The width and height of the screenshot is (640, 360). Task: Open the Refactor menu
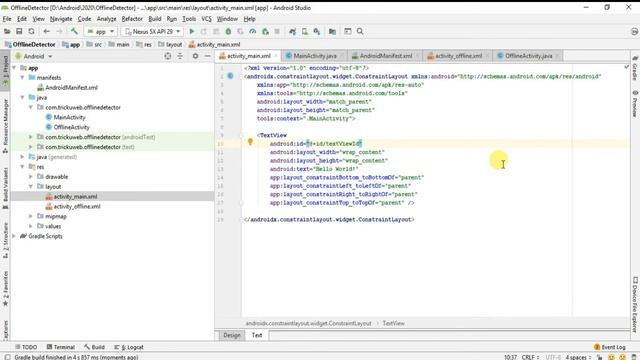point(132,19)
